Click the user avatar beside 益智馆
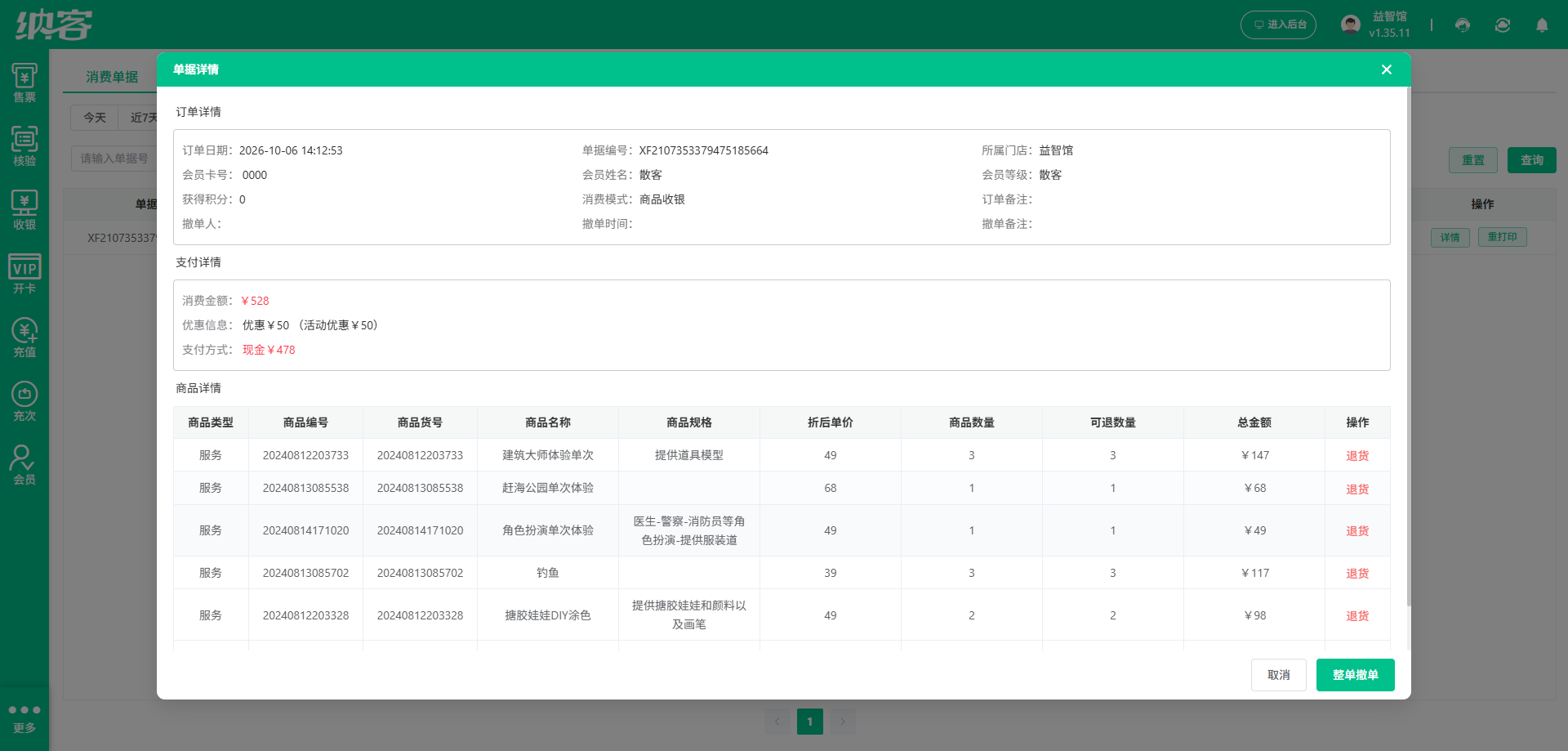Screen dimensions: 1568x751 click(x=1351, y=25)
